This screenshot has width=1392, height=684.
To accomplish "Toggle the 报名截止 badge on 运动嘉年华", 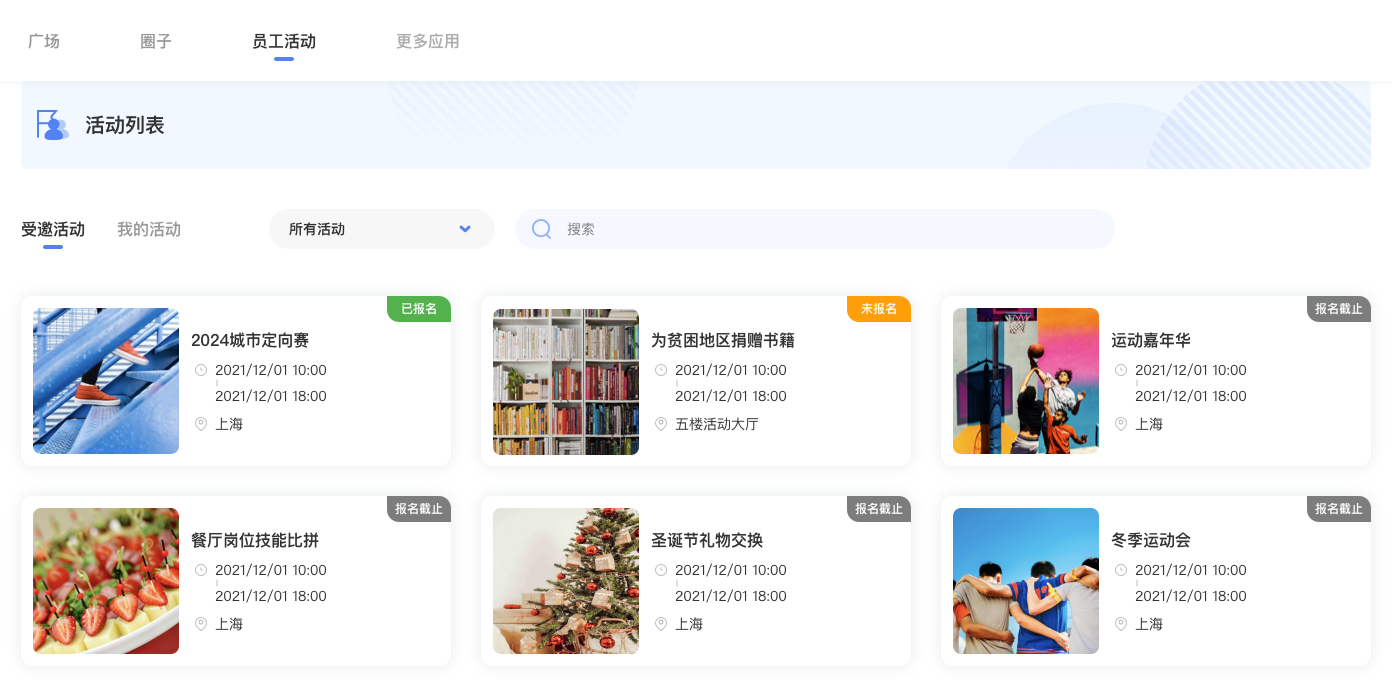I will pos(1340,309).
